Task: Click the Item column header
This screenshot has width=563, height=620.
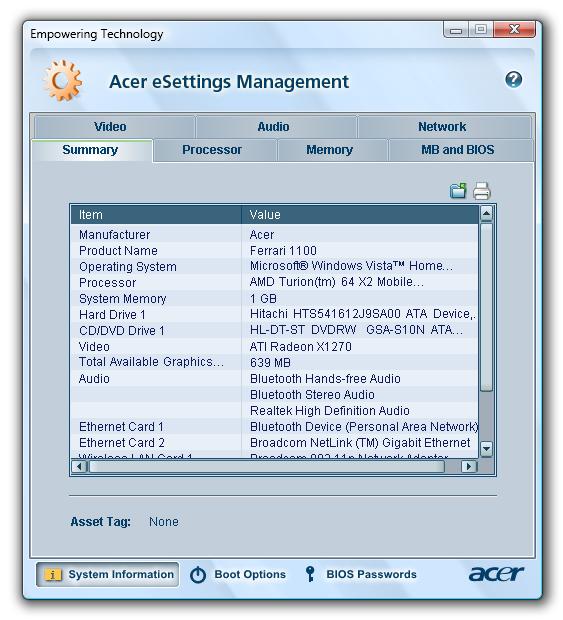Action: tap(156, 215)
